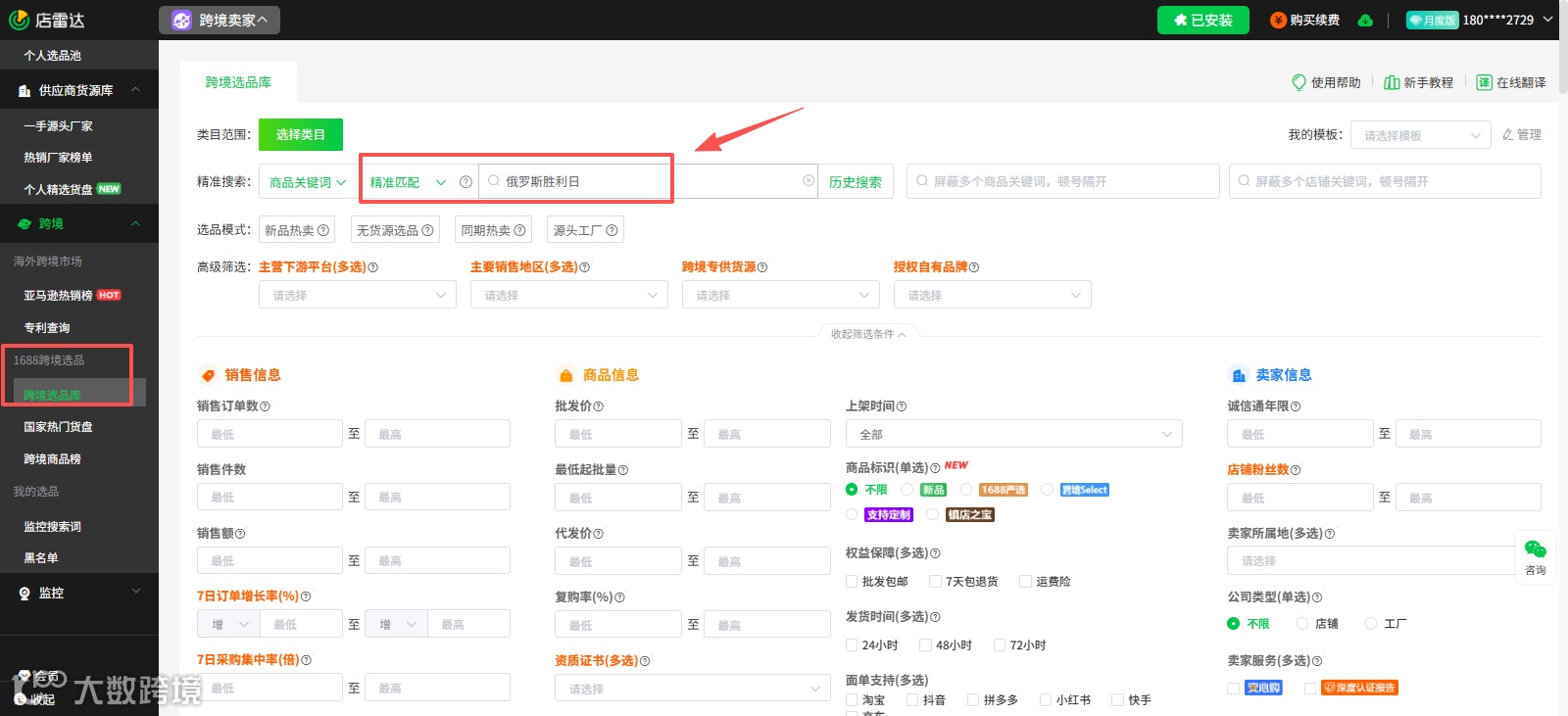This screenshot has height=716, width=1568.
Task: Tick the 批发包邮 checkbox
Action: pyautogui.click(x=852, y=582)
